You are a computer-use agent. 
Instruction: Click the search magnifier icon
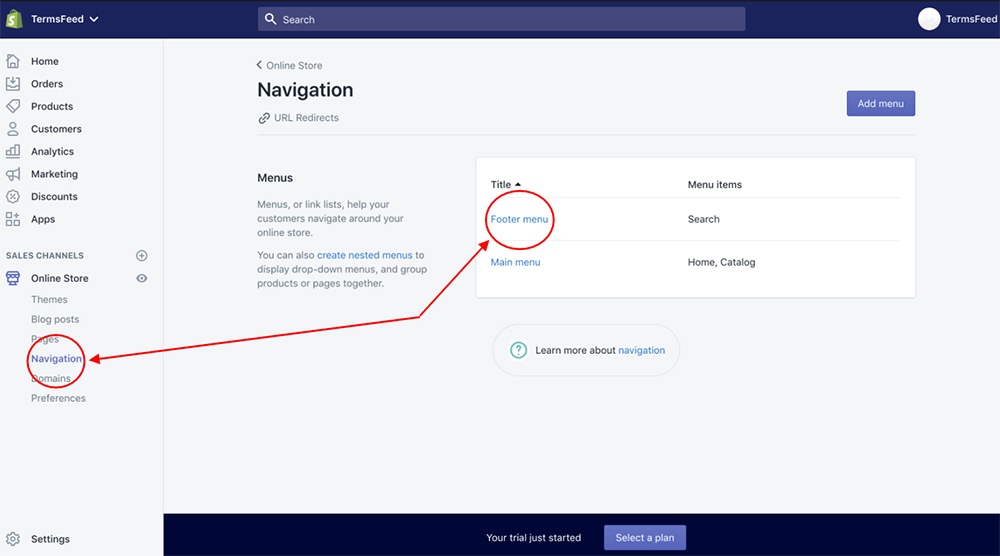tap(270, 19)
